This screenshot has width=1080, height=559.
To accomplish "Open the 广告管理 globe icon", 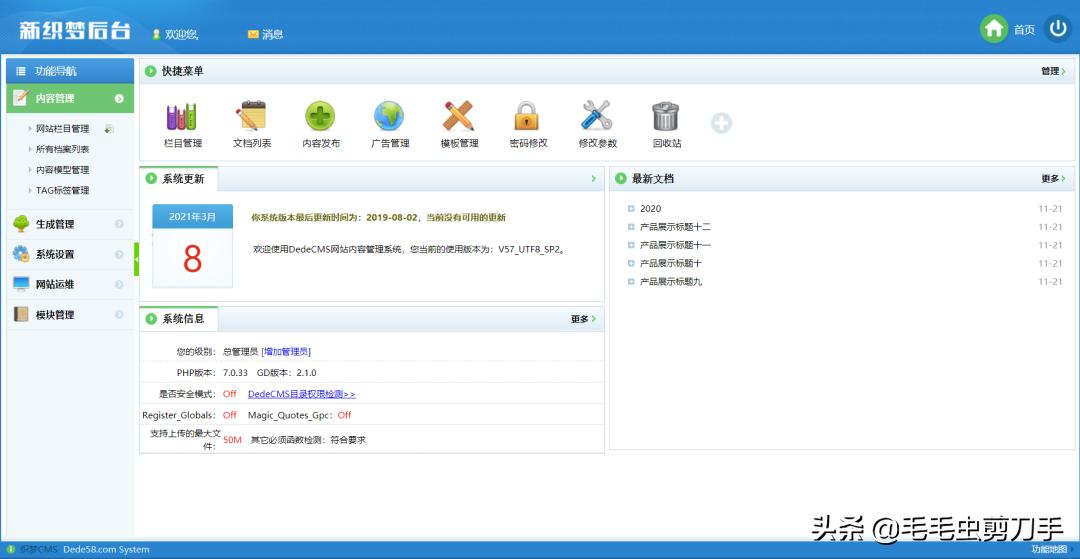I will [389, 118].
